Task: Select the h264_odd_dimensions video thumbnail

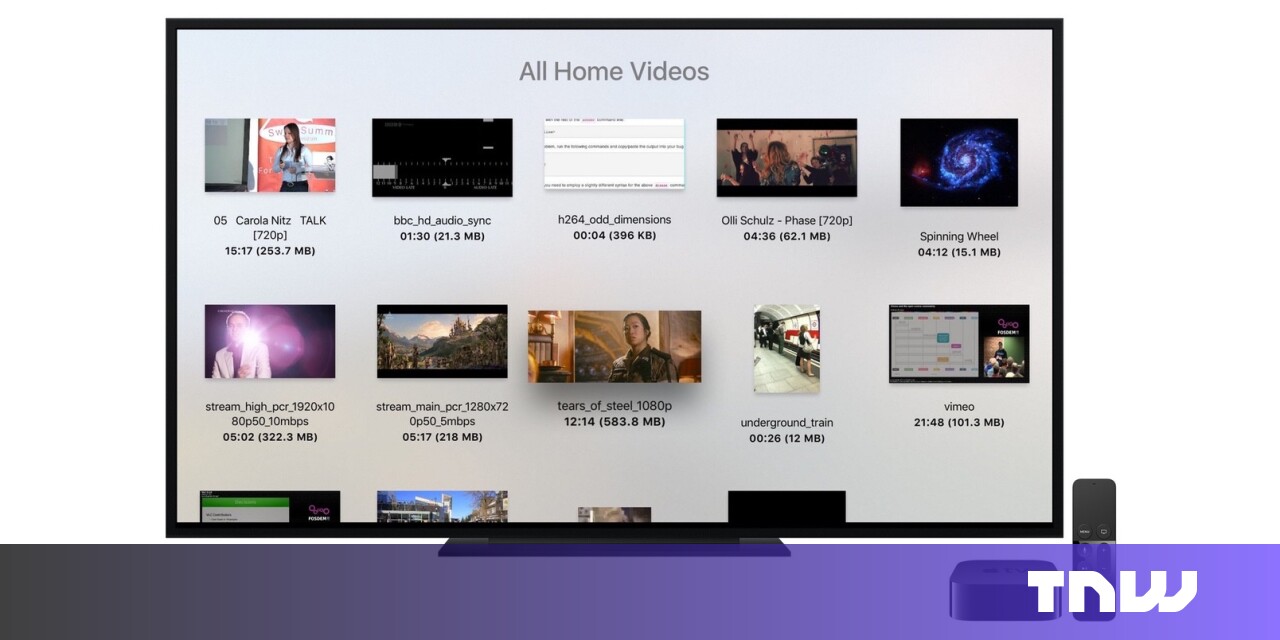Action: click(614, 154)
